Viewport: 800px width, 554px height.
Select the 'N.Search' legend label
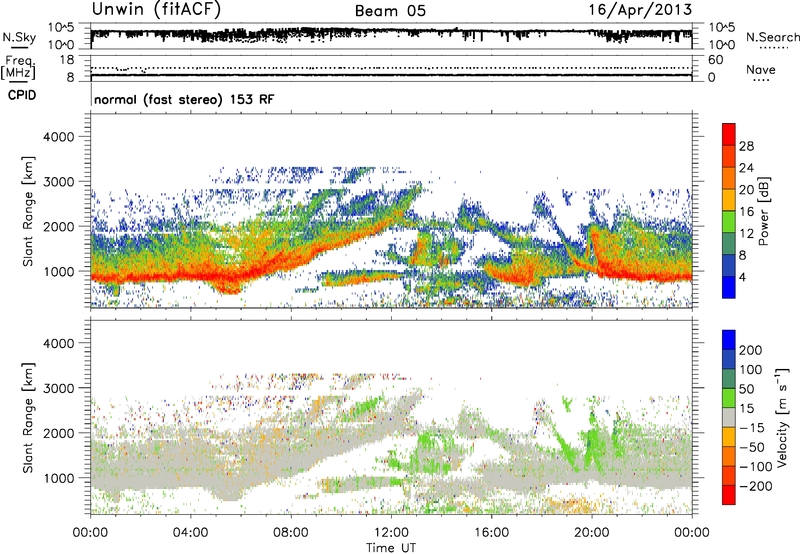[x=772, y=37]
